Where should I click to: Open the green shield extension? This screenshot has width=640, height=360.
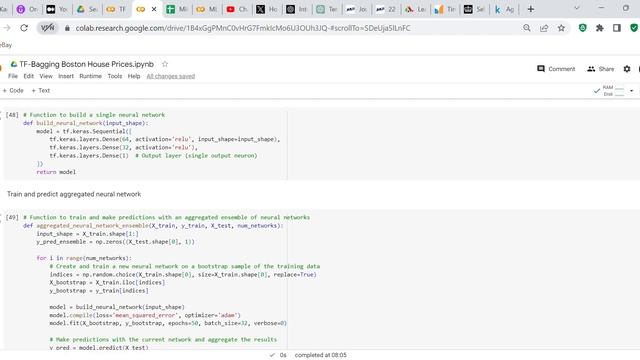(x=582, y=28)
